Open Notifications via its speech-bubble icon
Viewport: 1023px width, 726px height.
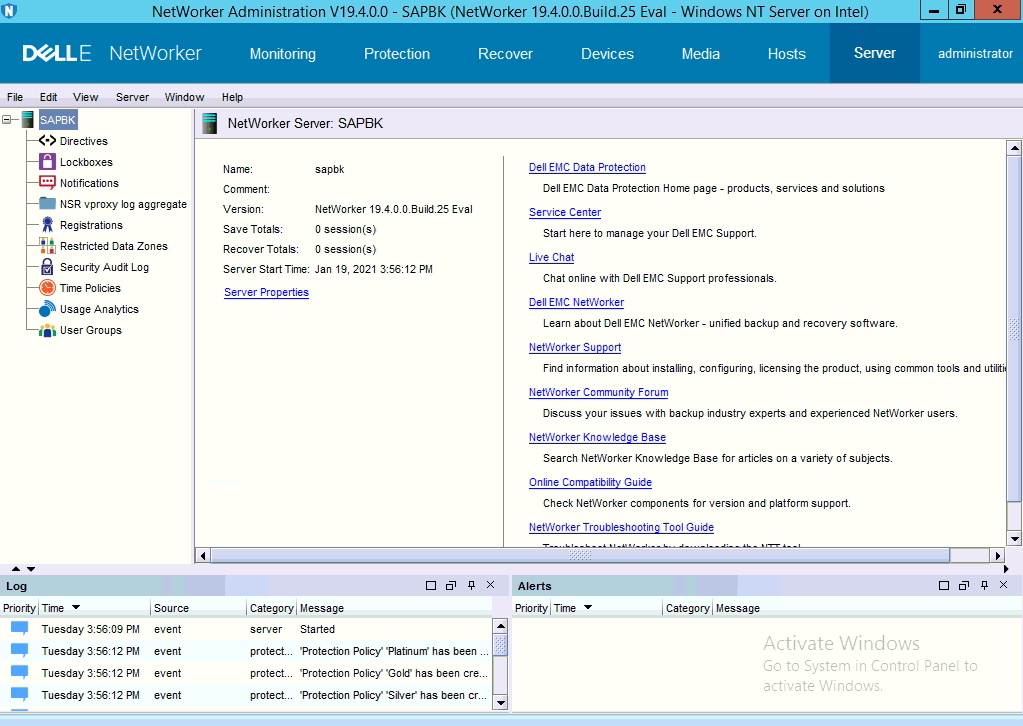click(x=47, y=183)
